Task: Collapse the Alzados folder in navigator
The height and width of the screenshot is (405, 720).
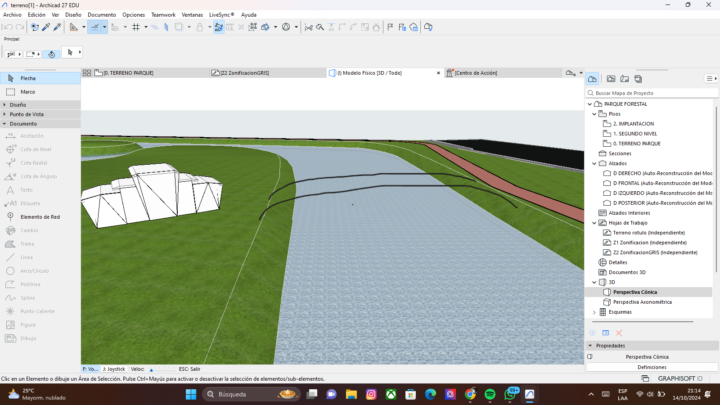Action: click(x=594, y=163)
